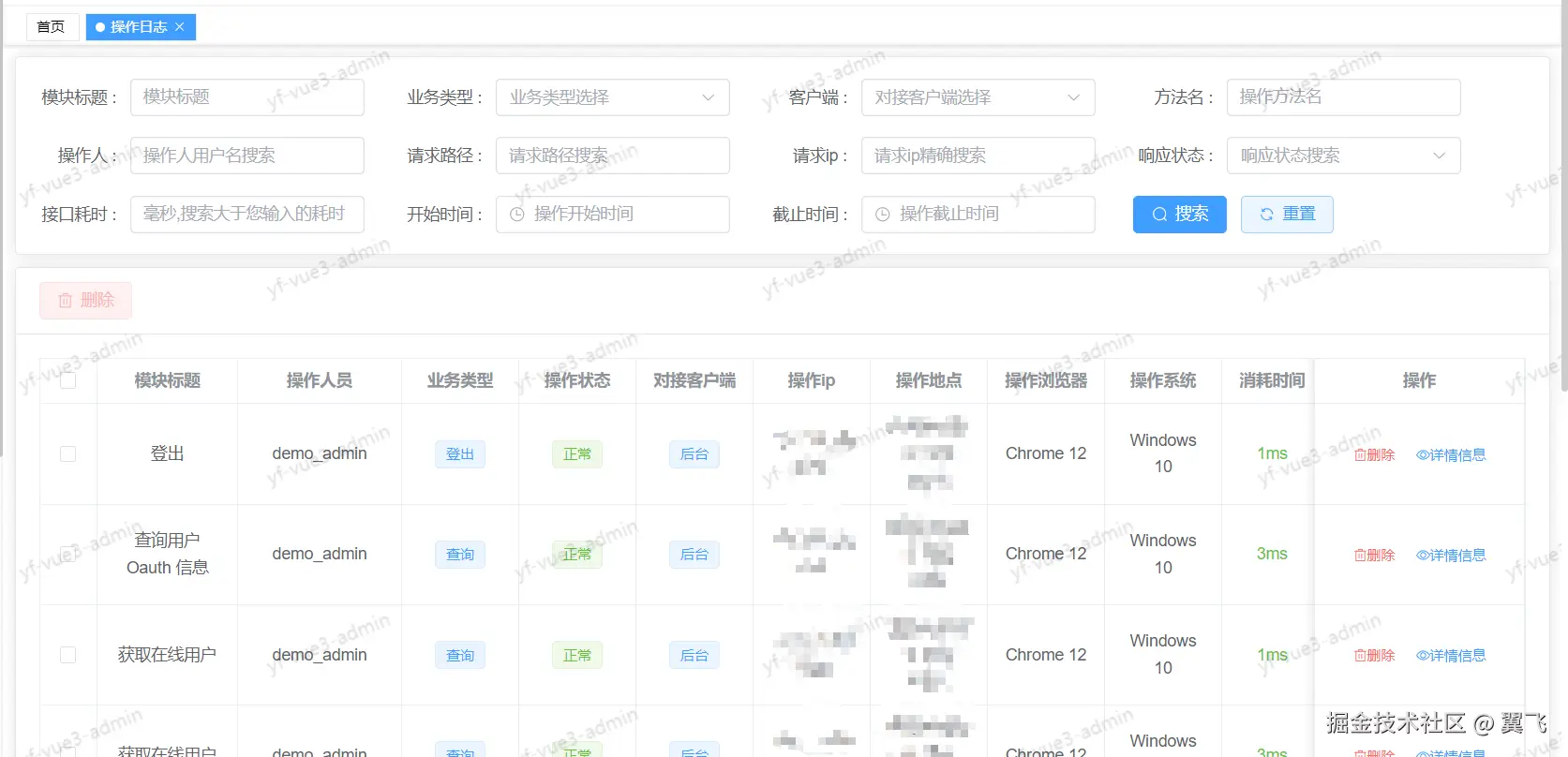
Task: Click the clock icon in 操作开始时间 field
Action: 516,215
